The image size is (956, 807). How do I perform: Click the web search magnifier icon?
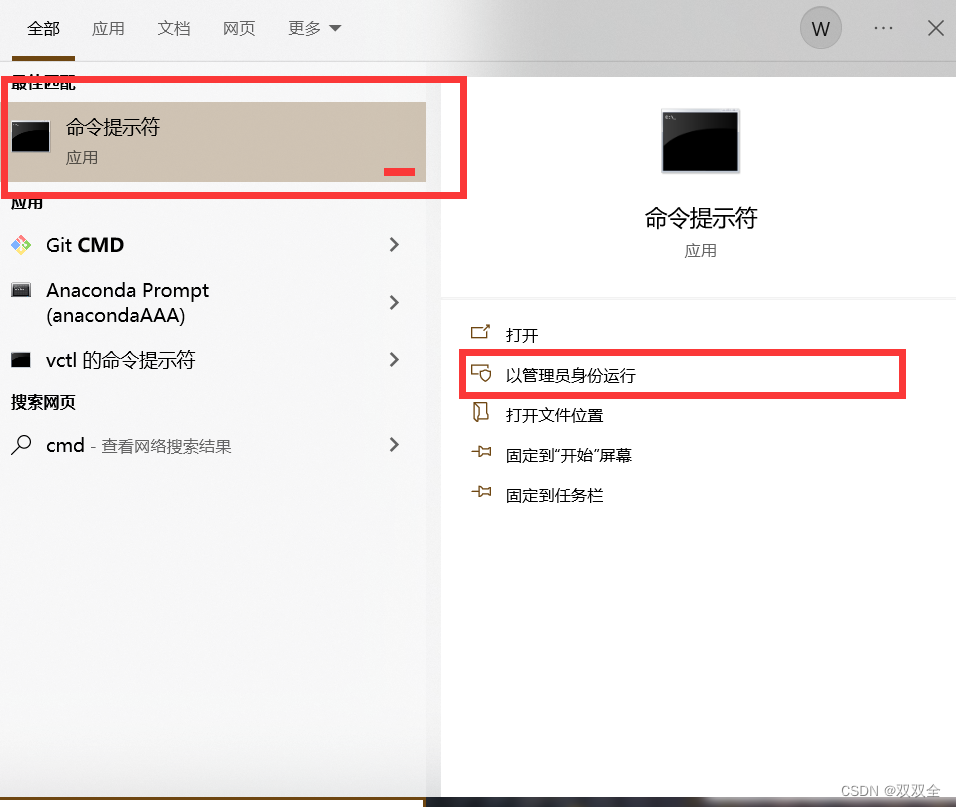tap(21, 445)
